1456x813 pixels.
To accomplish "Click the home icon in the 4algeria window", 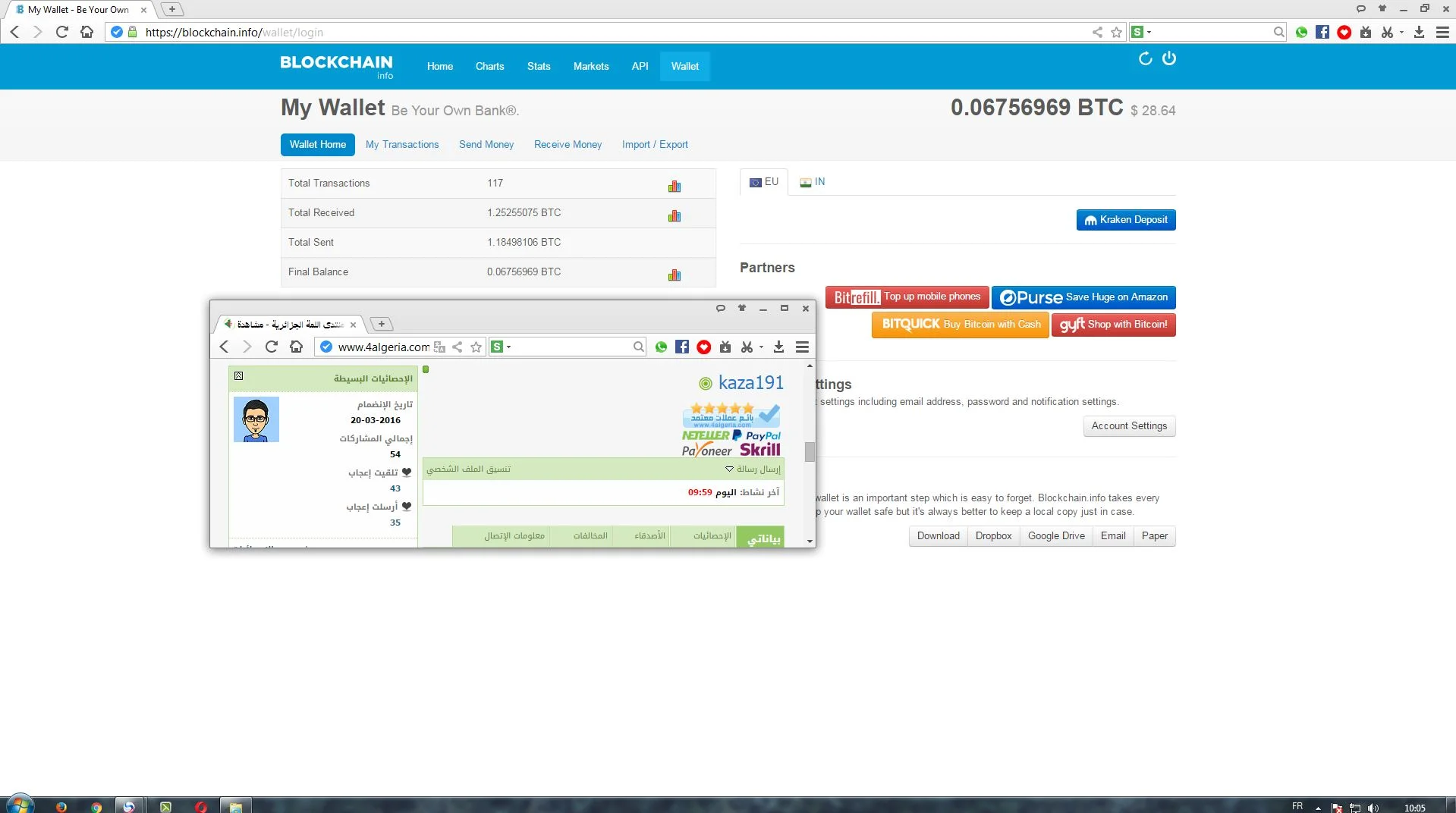I will 296,347.
